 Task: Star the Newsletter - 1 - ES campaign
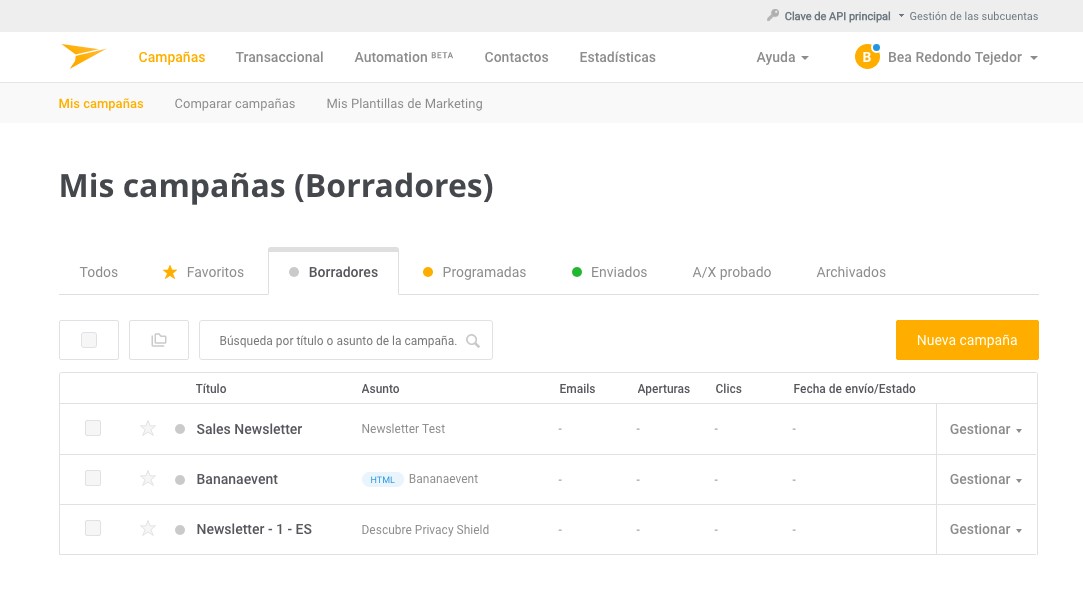coord(148,529)
